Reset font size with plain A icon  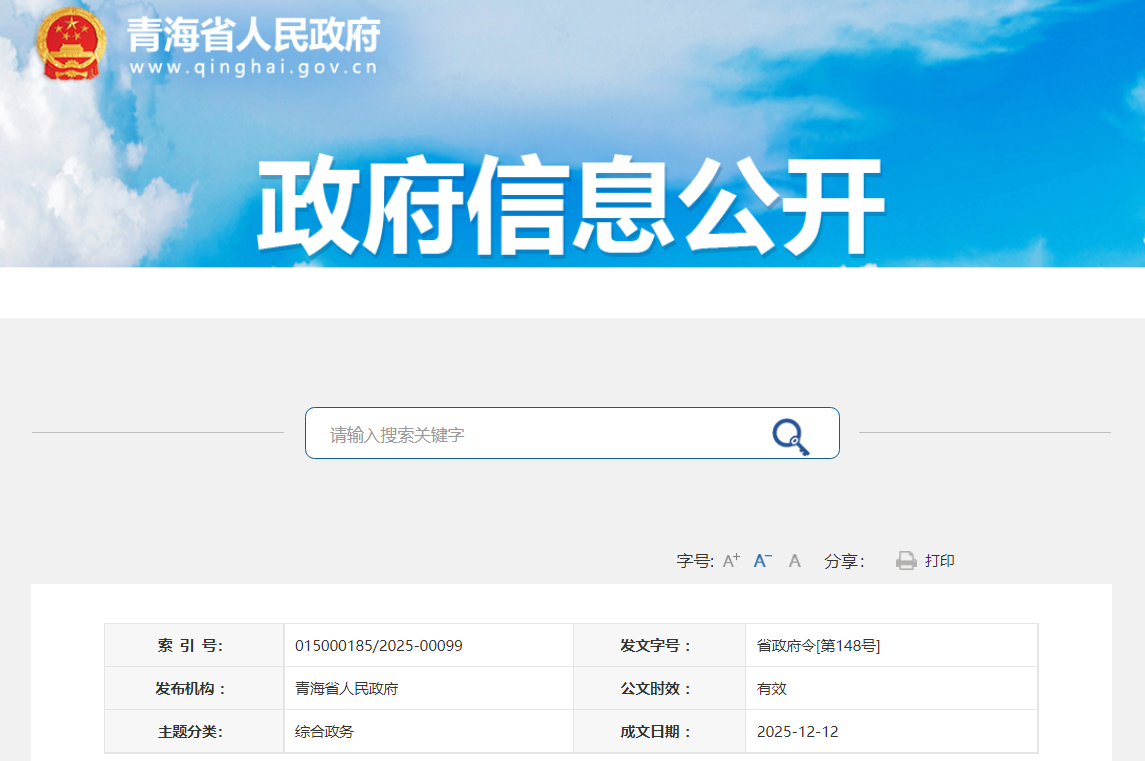pos(795,561)
